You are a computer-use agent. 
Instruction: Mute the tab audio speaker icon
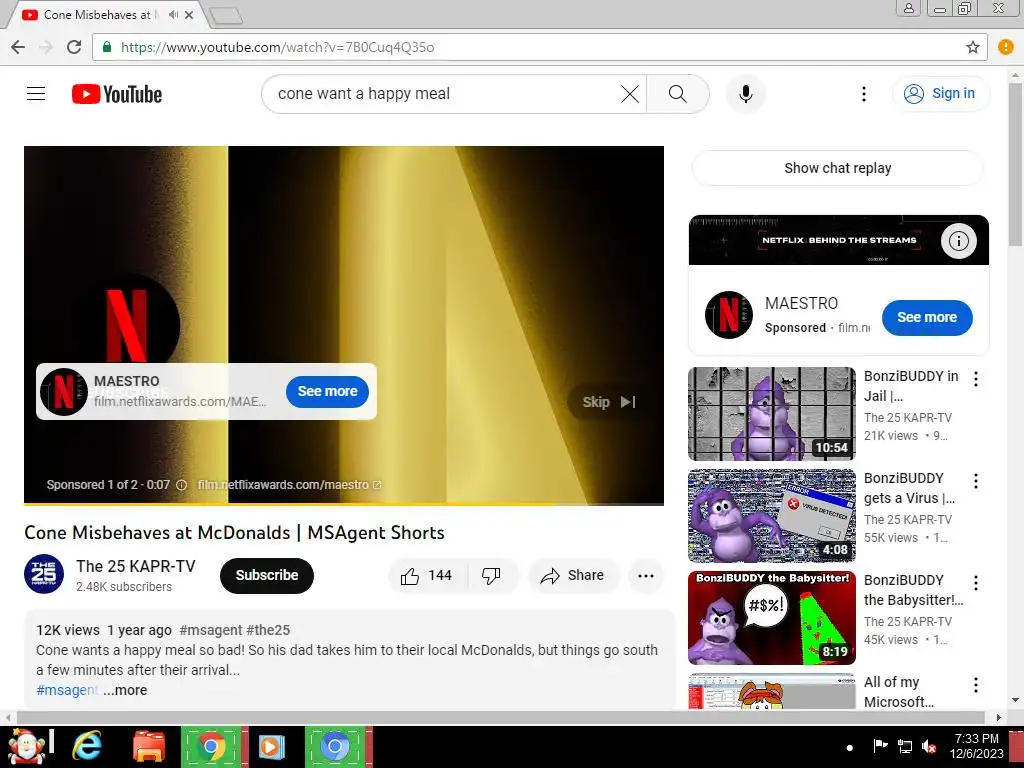pos(173,14)
